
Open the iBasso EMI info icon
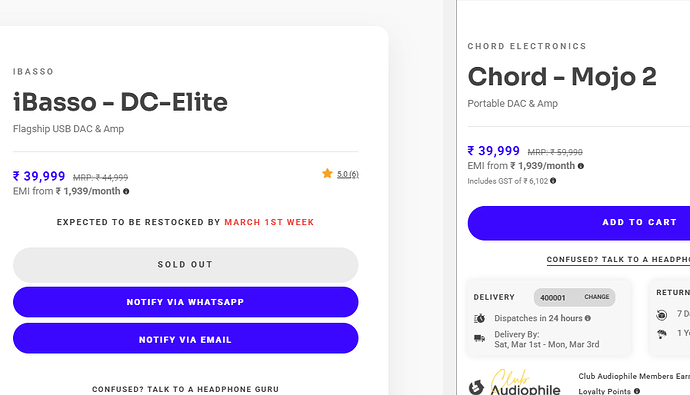pos(126,191)
